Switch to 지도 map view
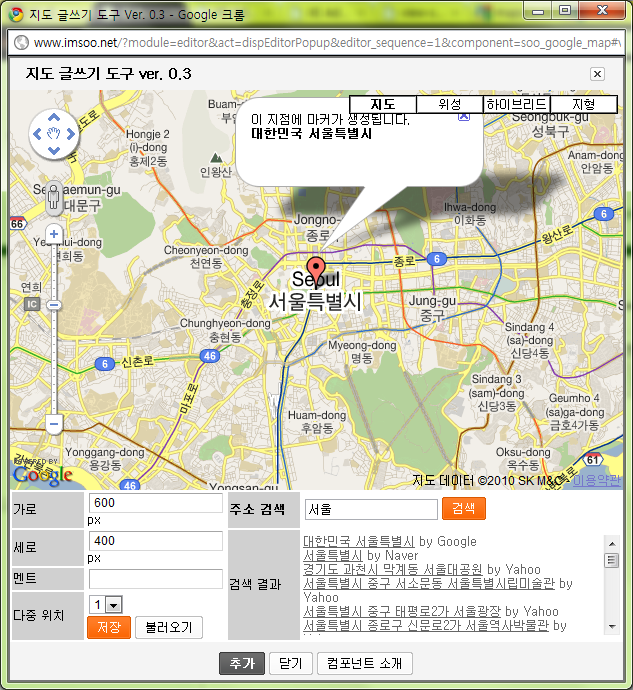The height and width of the screenshot is (690, 633). click(383, 104)
